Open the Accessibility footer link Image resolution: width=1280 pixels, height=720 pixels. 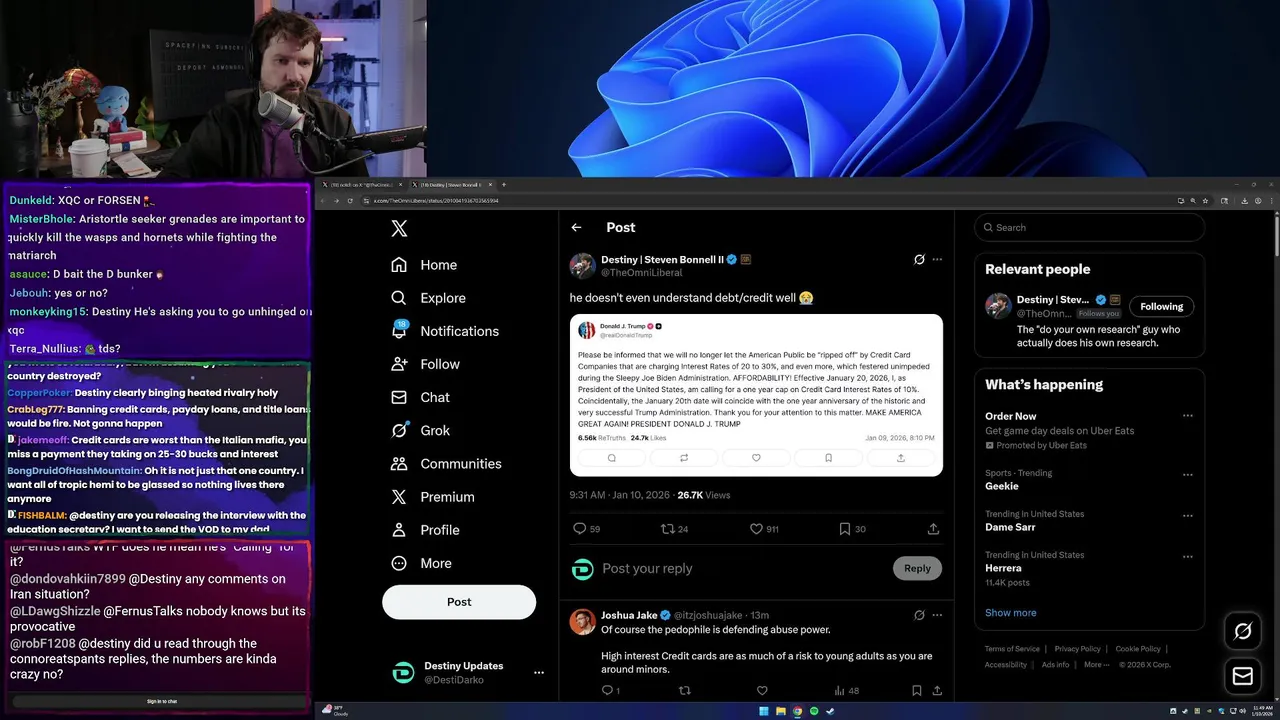(x=1006, y=665)
